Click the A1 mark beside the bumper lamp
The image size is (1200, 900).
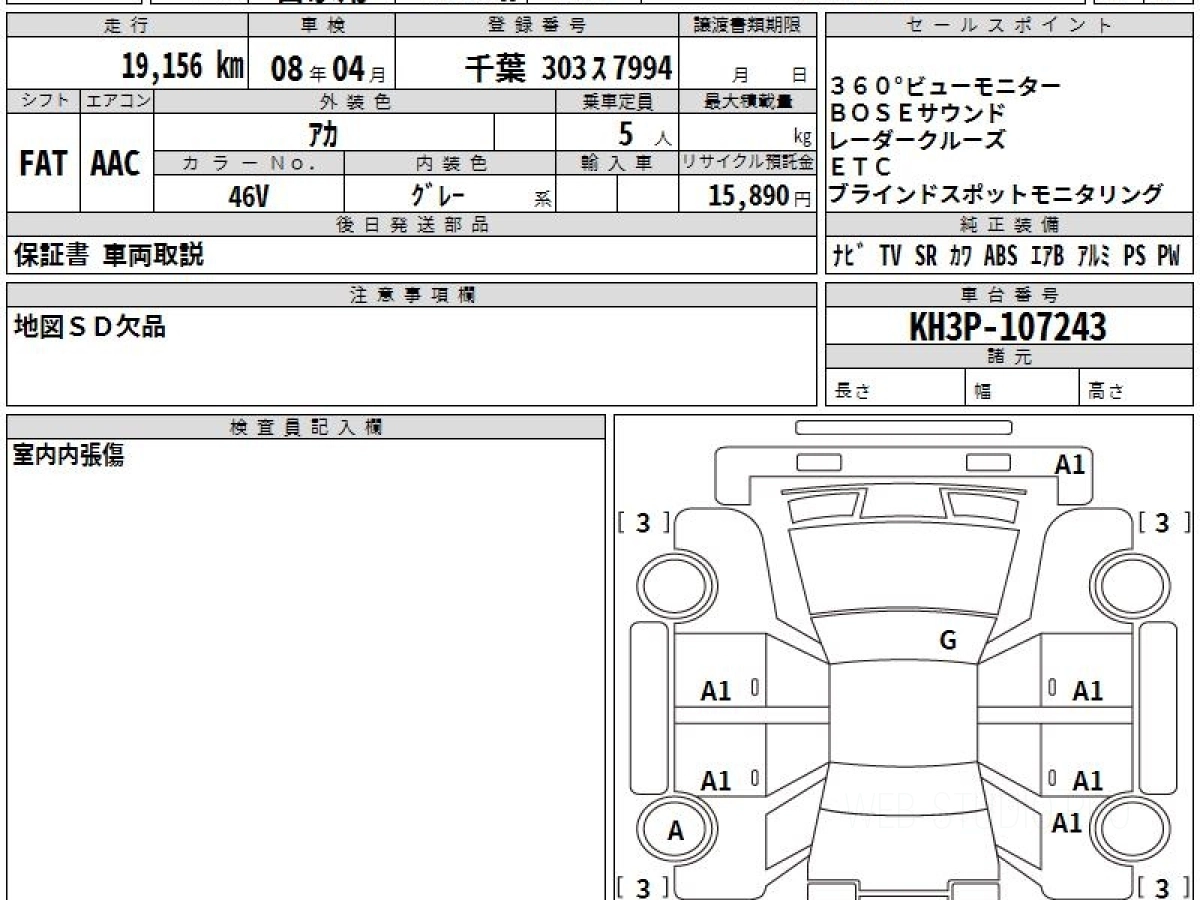click(1070, 464)
